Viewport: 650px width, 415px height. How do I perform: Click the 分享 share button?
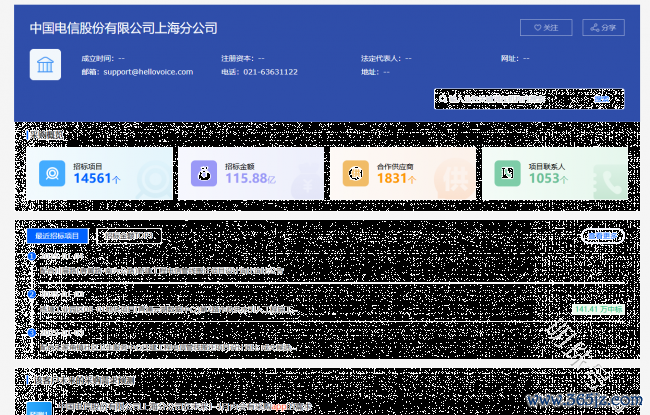coord(603,27)
